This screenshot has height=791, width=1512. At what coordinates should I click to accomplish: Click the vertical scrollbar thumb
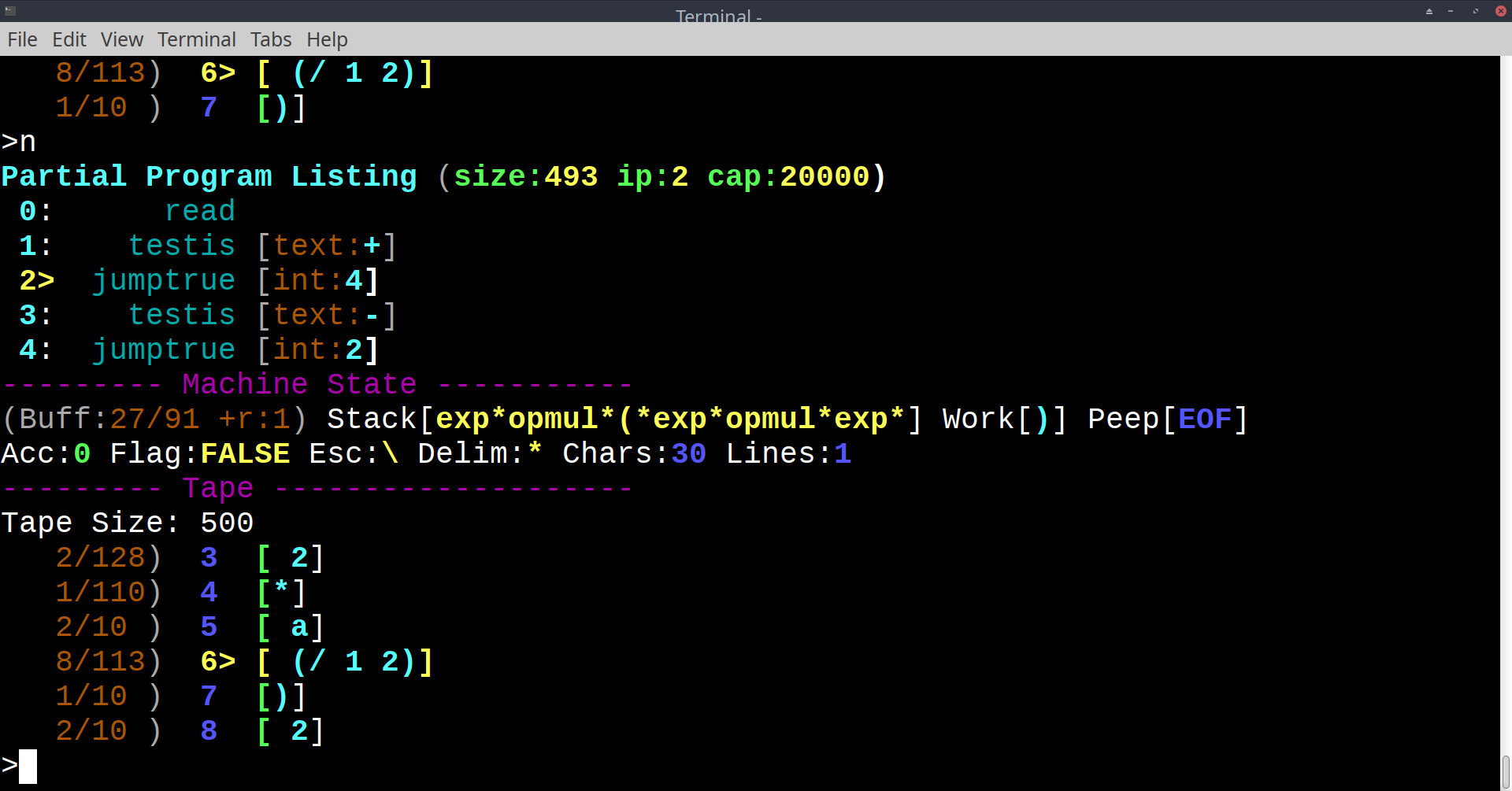click(1505, 771)
